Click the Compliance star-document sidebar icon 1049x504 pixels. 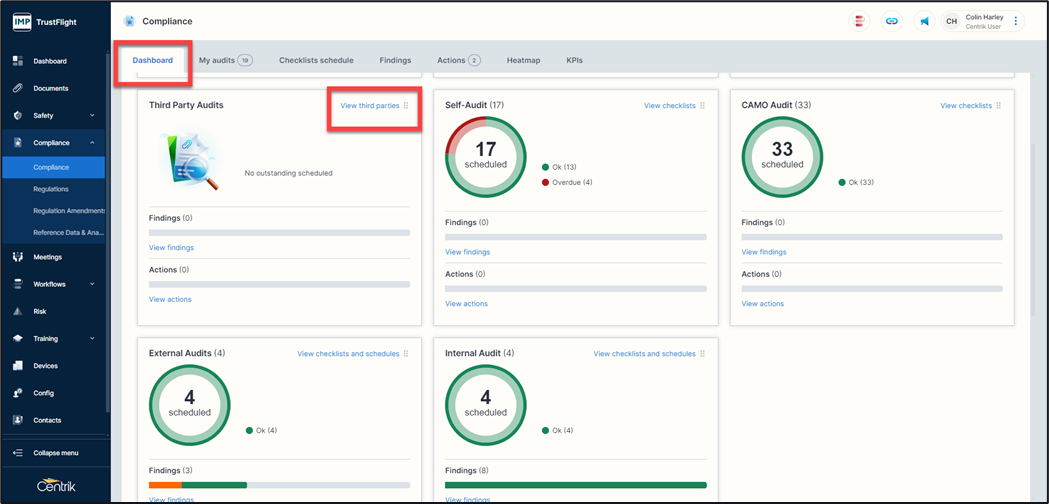pyautogui.click(x=19, y=143)
